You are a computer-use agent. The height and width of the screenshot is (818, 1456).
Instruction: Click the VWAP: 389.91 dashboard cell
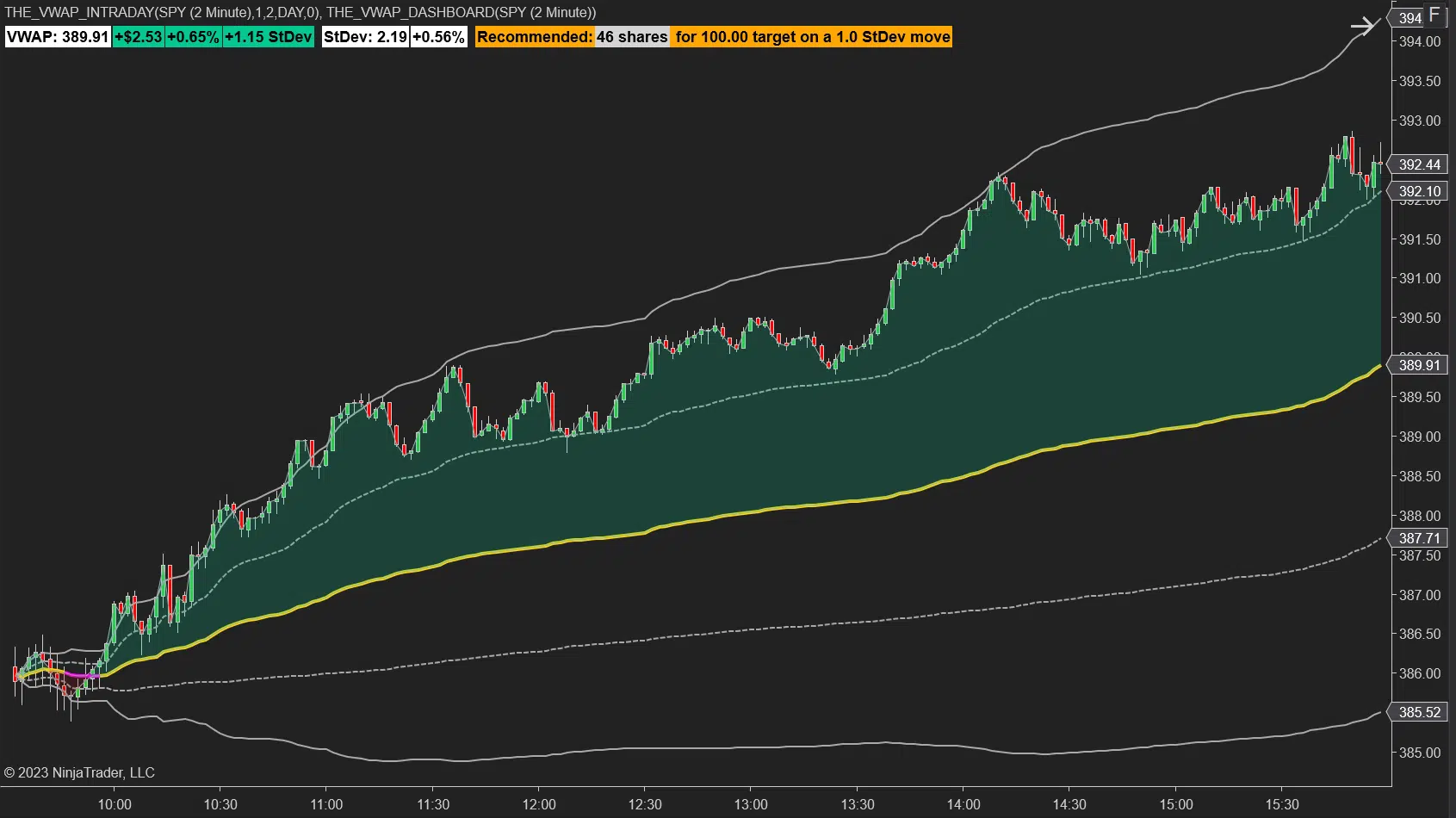coord(58,37)
